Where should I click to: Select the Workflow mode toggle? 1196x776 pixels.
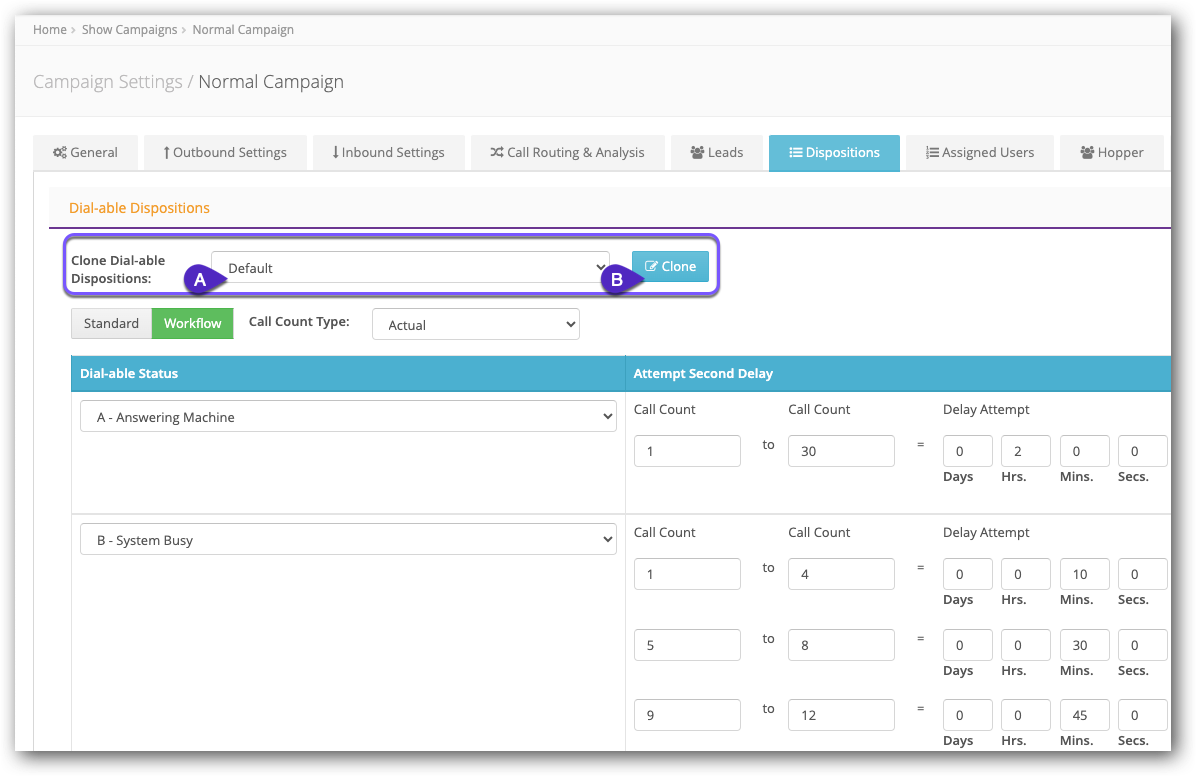tap(193, 323)
